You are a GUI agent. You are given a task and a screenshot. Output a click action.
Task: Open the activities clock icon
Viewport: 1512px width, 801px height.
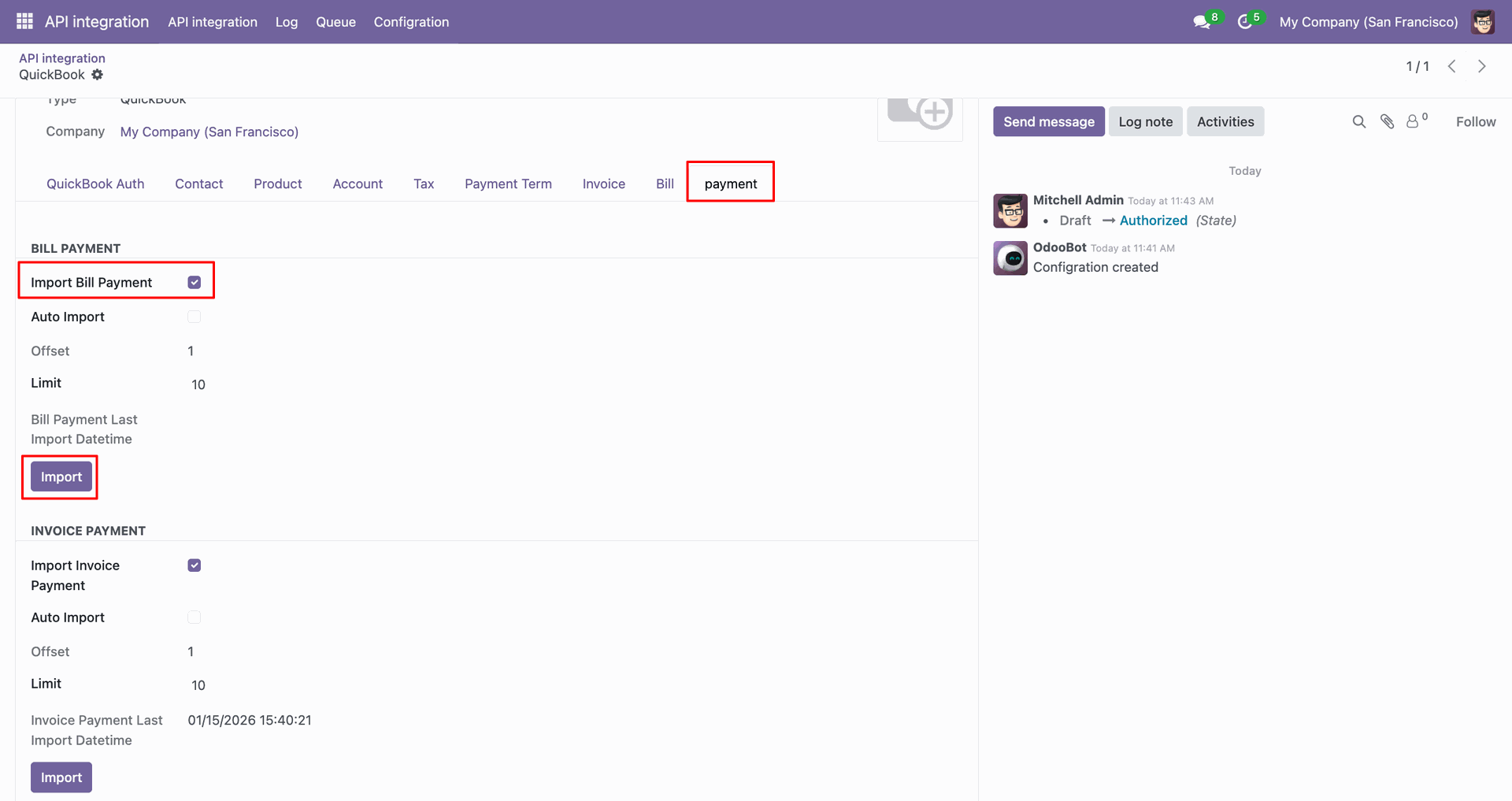click(1245, 22)
